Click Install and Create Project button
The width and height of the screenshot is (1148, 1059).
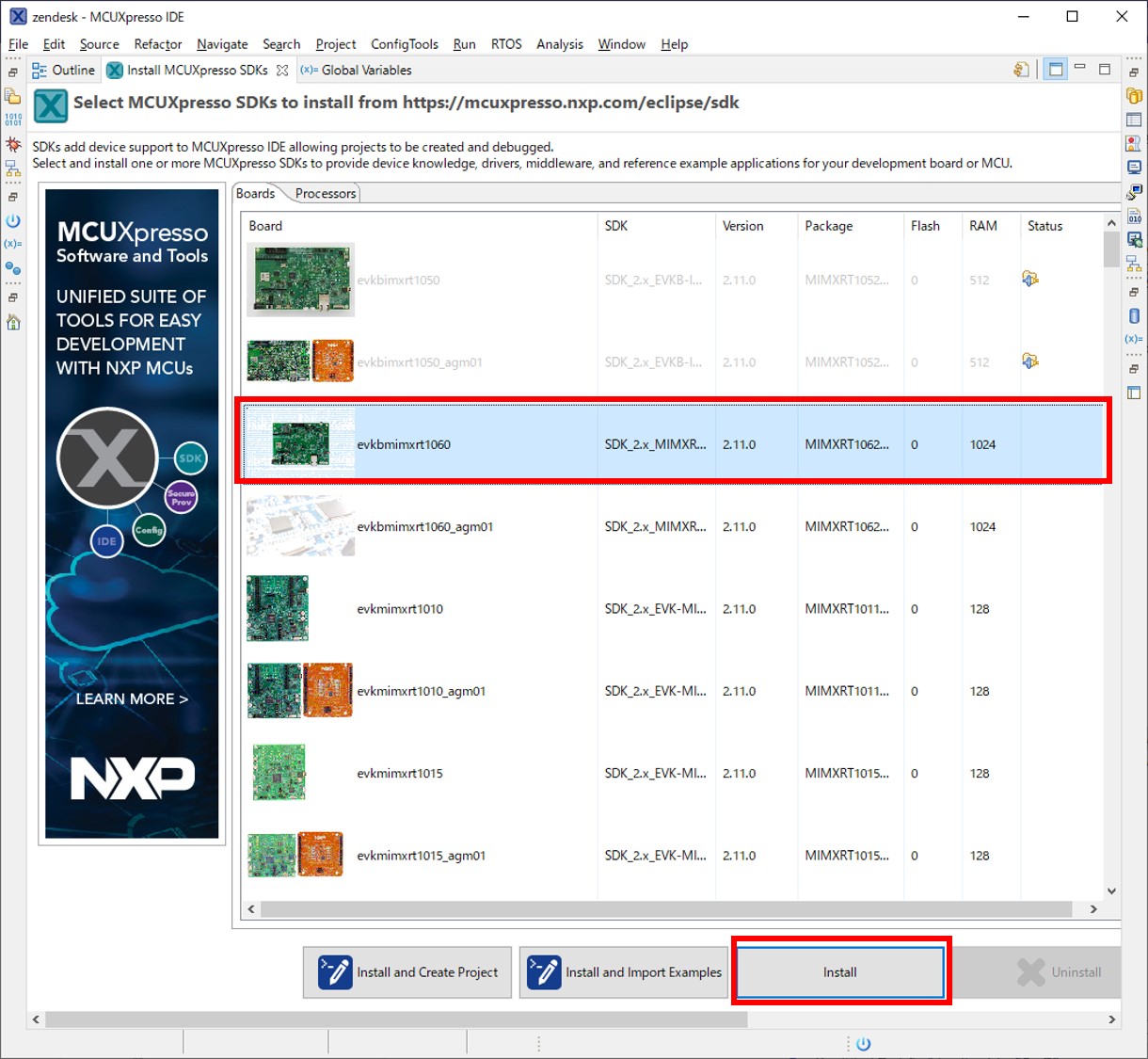pyautogui.click(x=407, y=972)
